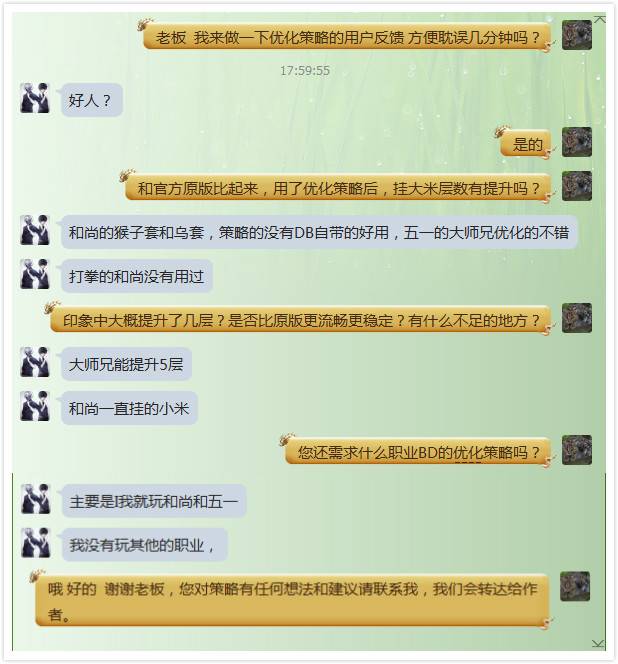Click avatar beside '我没有玩其他的职业' message
The width and height of the screenshot is (618, 664).
point(36,543)
